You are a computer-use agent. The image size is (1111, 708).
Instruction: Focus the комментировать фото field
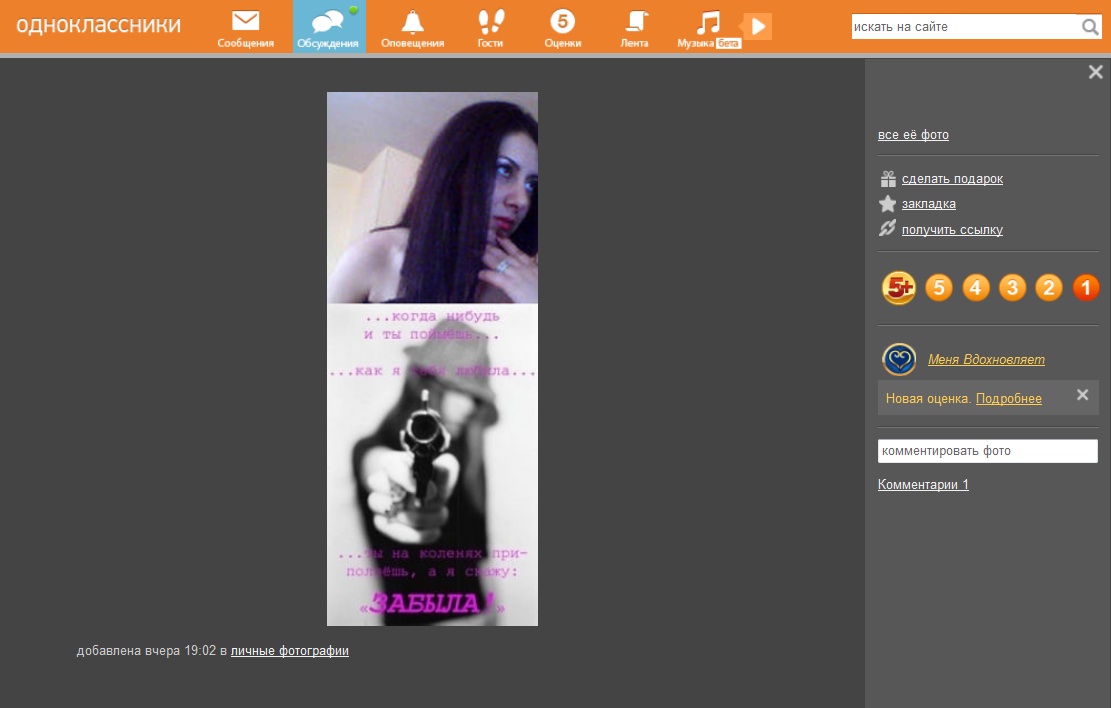pyautogui.click(x=987, y=451)
